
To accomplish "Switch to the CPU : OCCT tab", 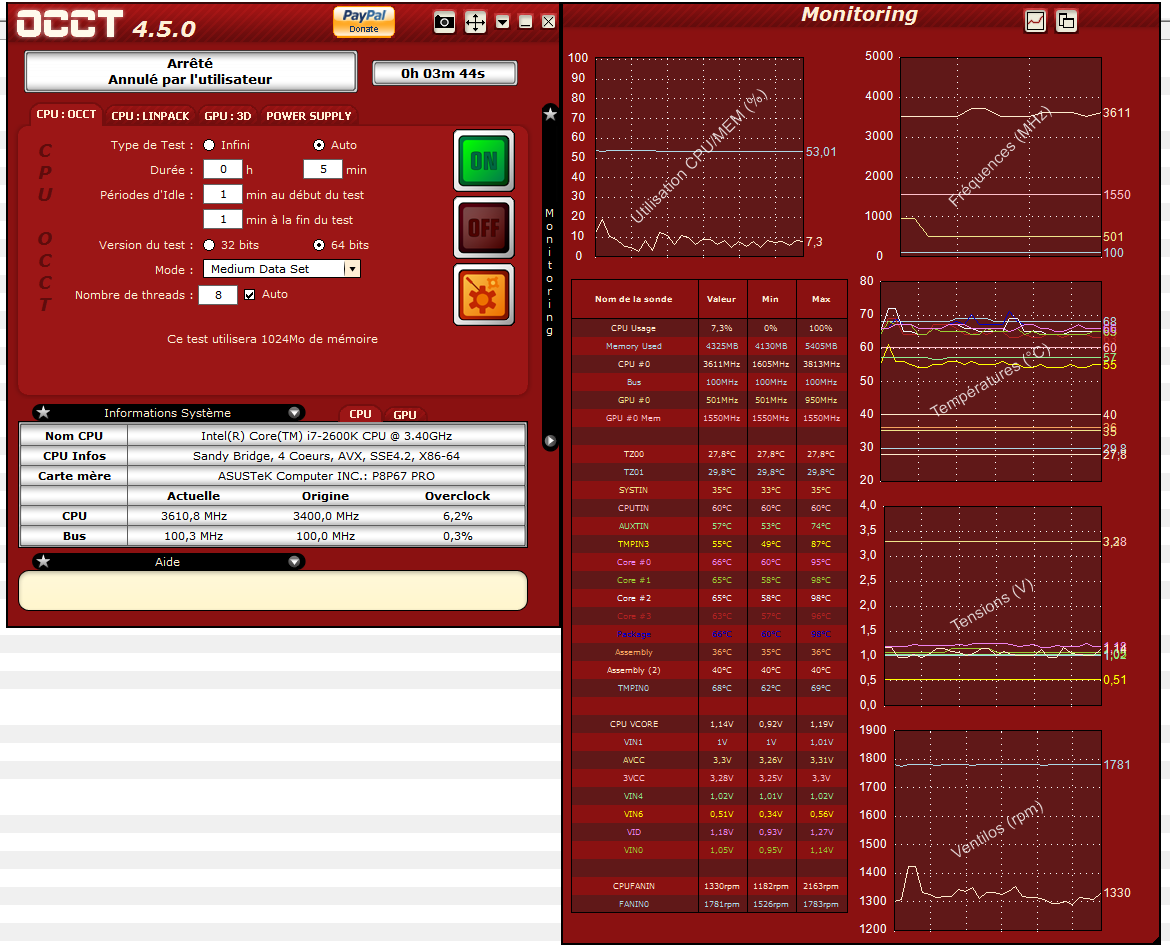I will coord(66,115).
